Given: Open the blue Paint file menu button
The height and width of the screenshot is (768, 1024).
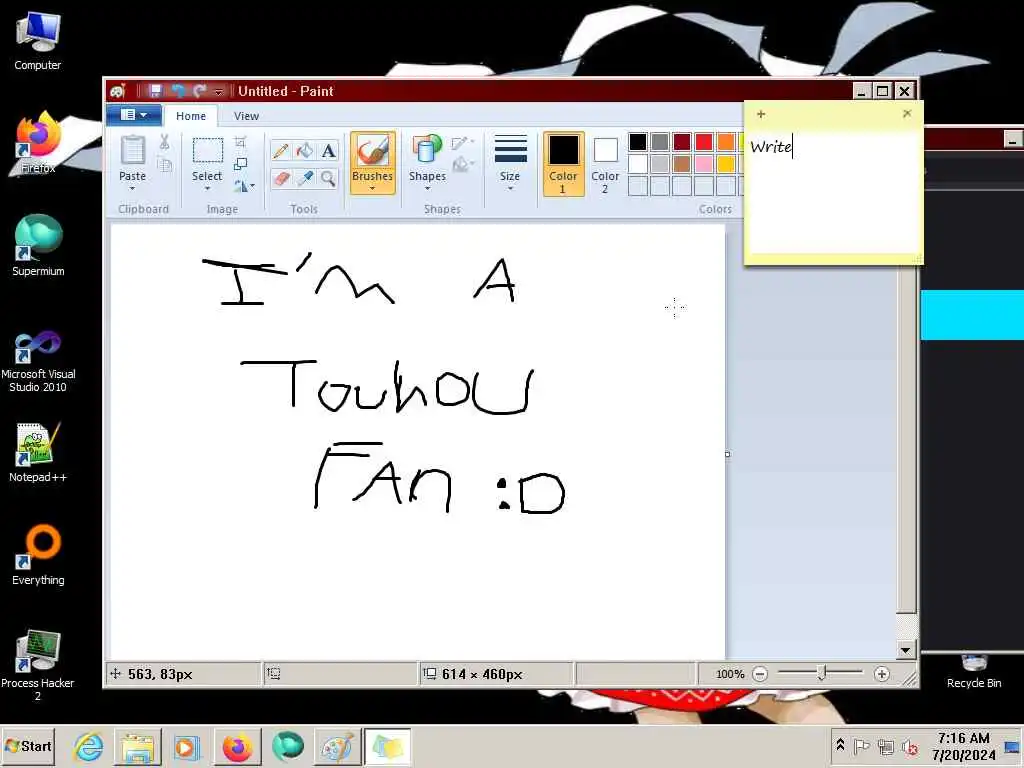Looking at the screenshot, I should (134, 115).
